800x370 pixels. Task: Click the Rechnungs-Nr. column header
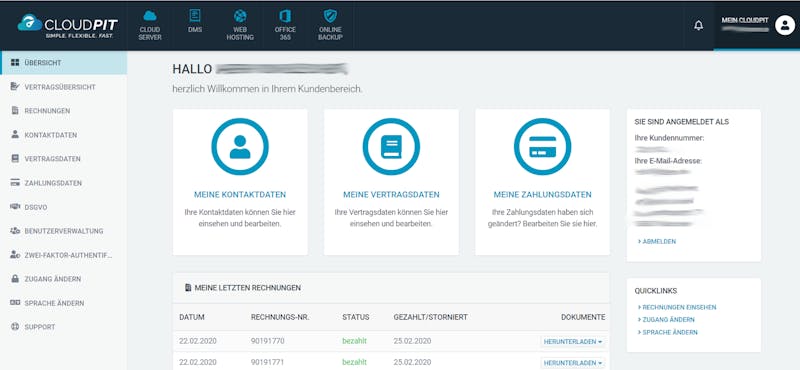point(280,317)
